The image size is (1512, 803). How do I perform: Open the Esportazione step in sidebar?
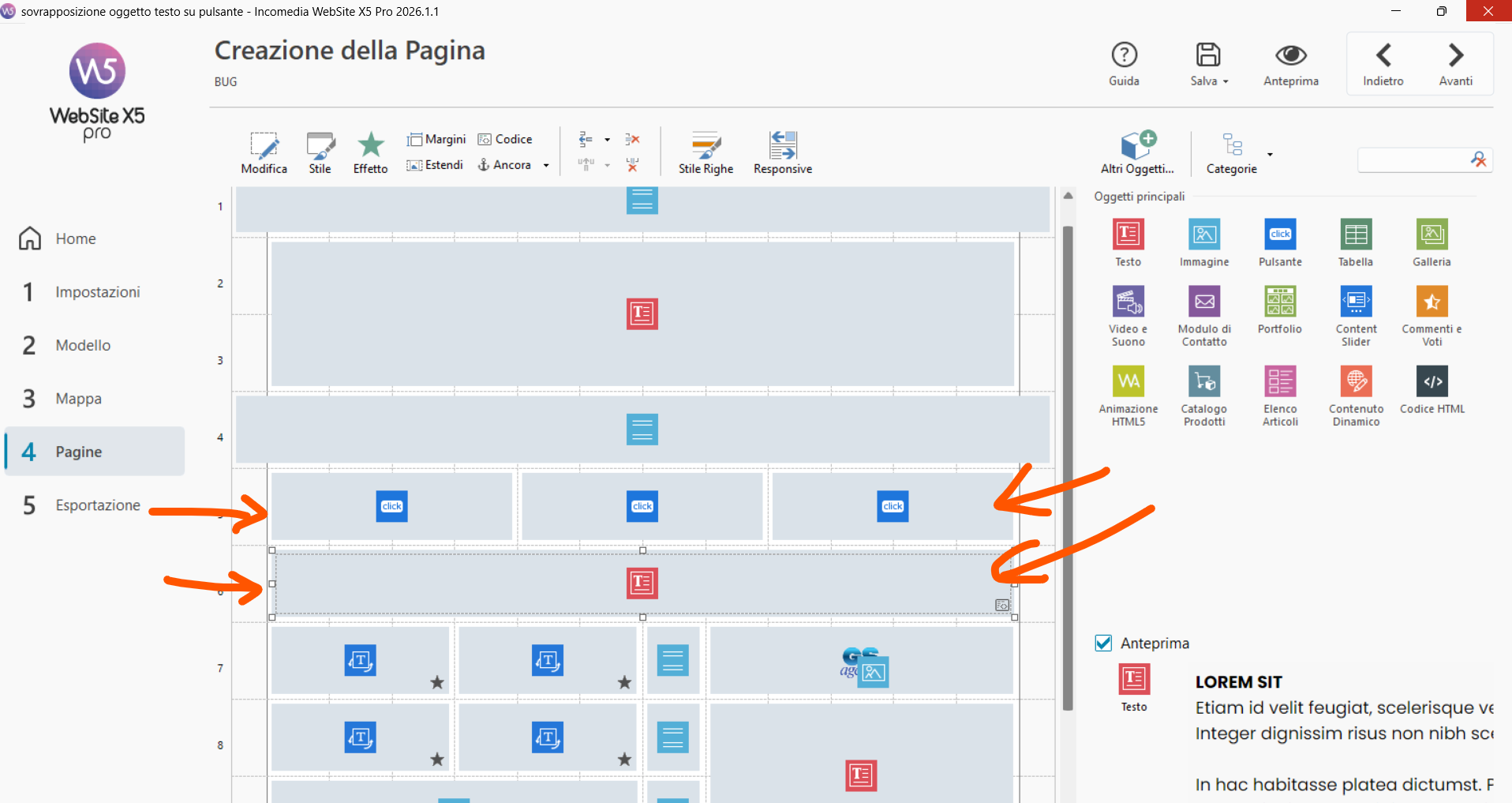coord(97,505)
